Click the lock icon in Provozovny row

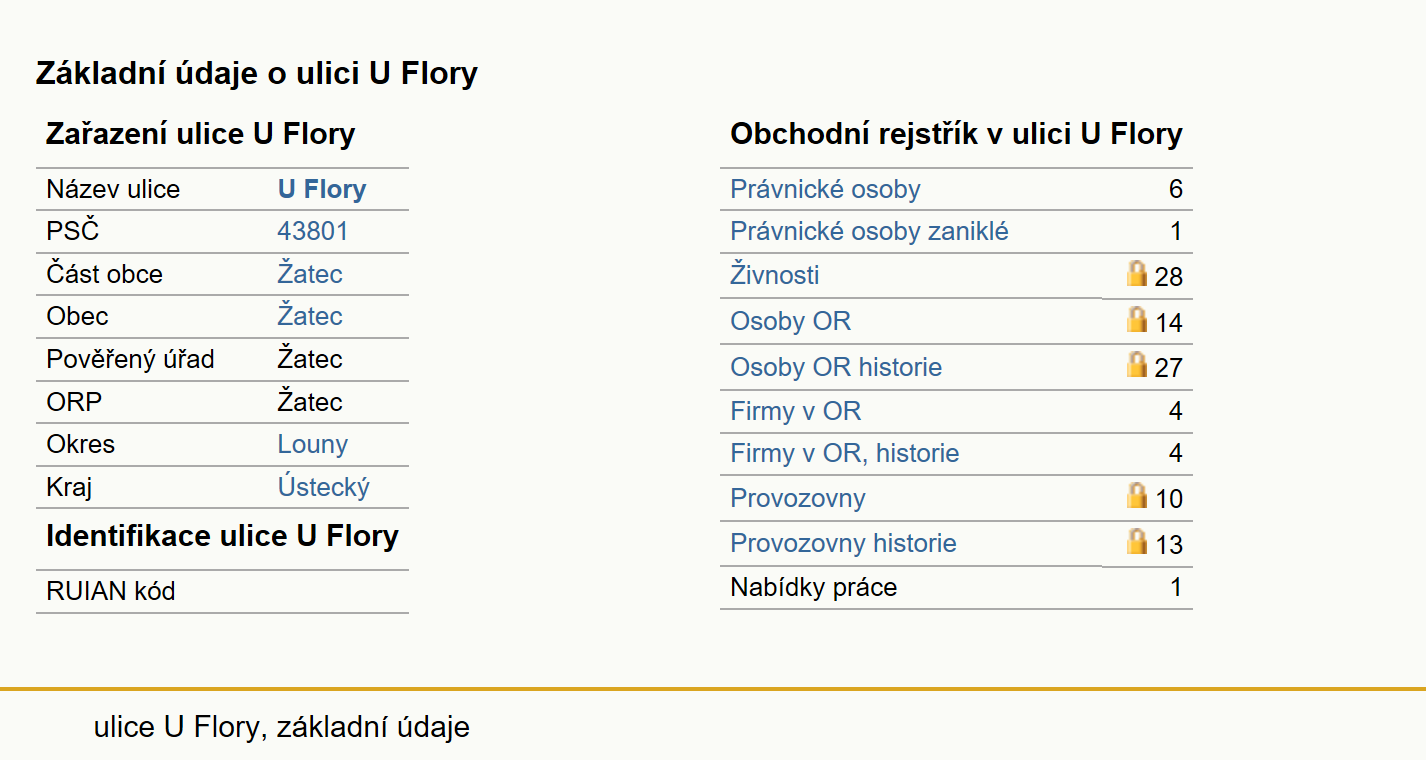point(1136,495)
